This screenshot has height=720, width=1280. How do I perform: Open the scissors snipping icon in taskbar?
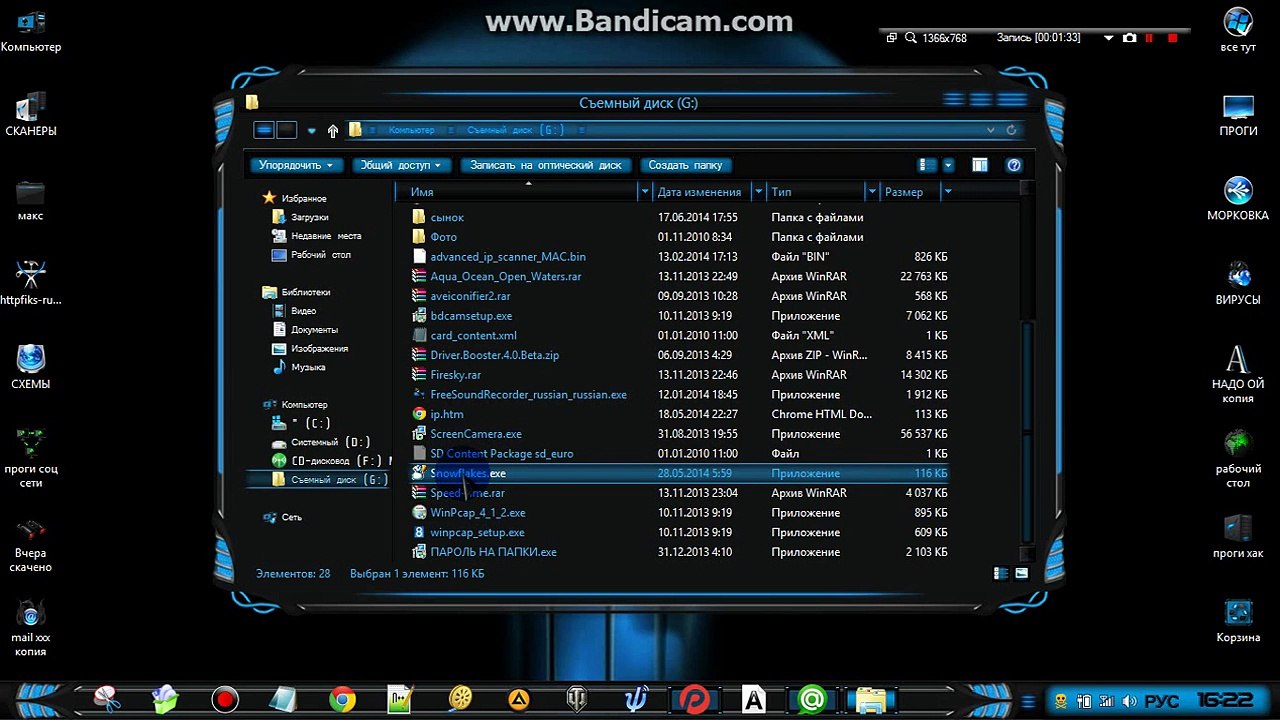pyautogui.click(x=107, y=699)
